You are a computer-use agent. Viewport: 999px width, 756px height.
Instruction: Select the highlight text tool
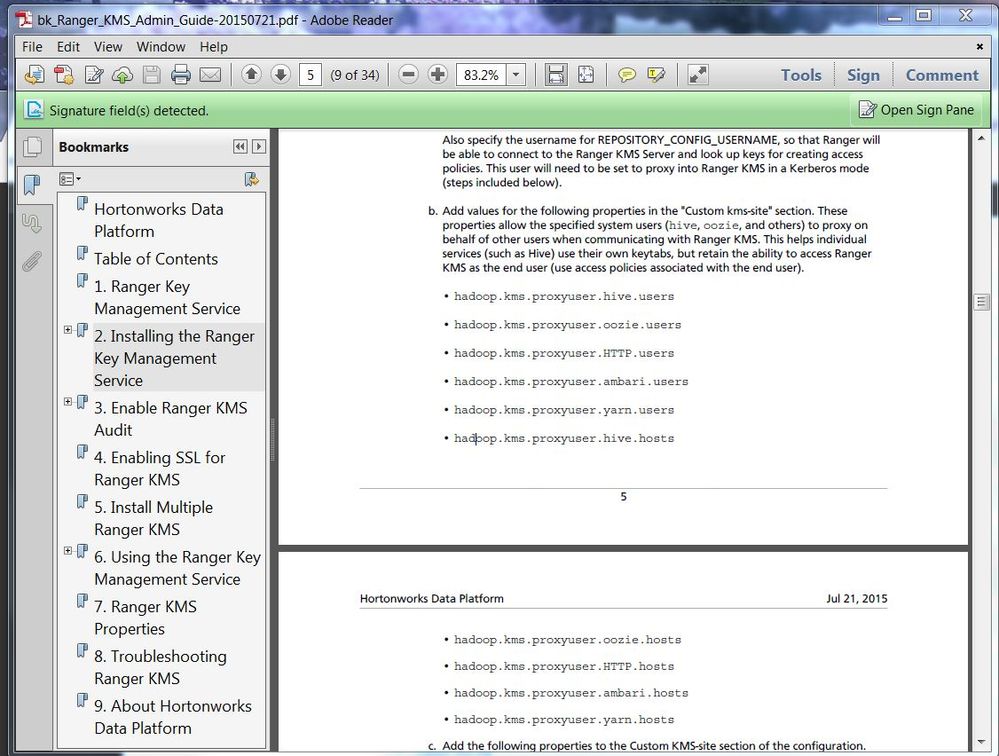(656, 75)
